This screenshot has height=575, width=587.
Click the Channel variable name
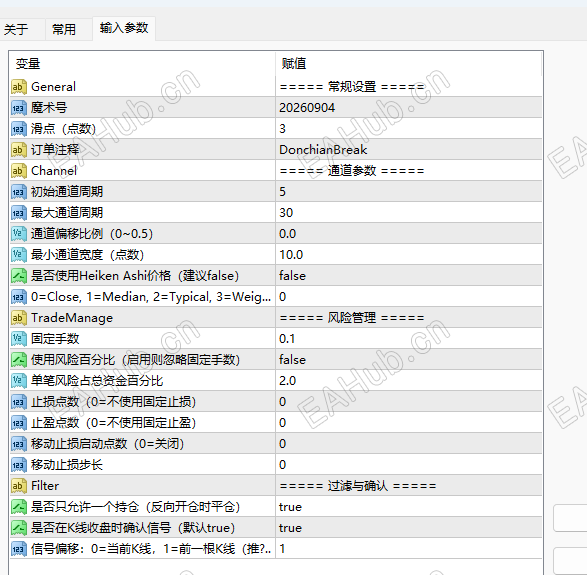pos(54,171)
